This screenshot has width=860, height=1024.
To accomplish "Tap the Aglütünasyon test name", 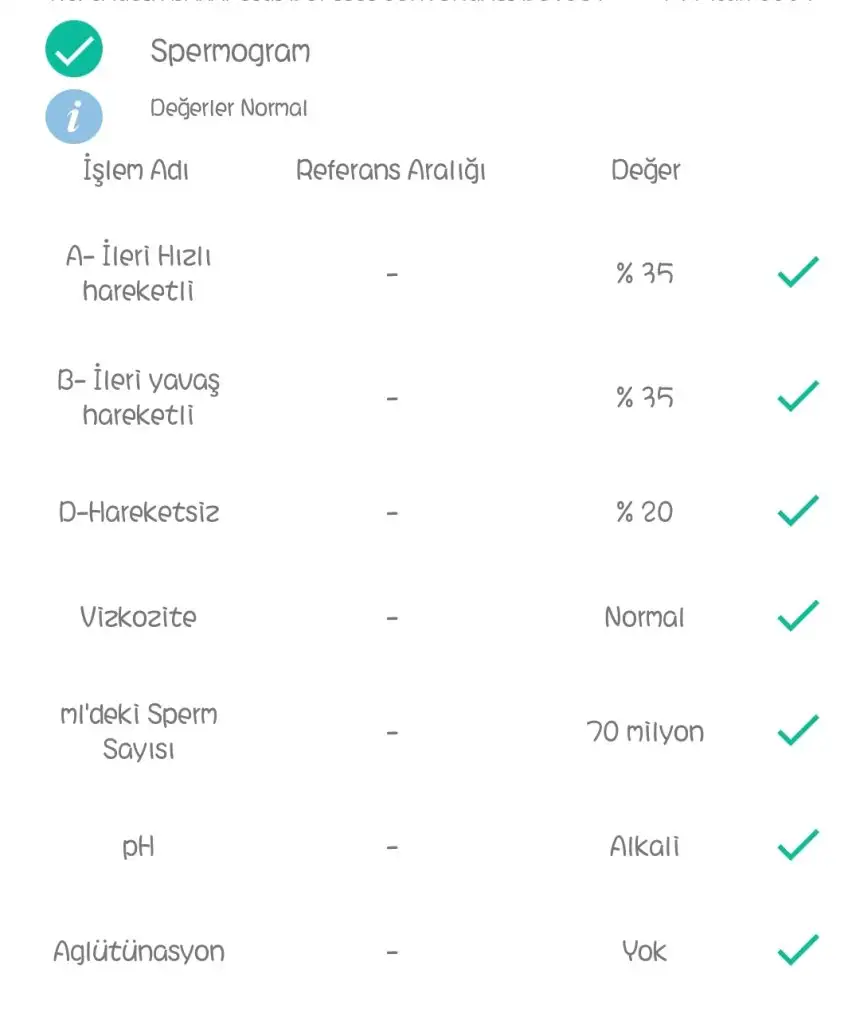I will coord(138,951).
